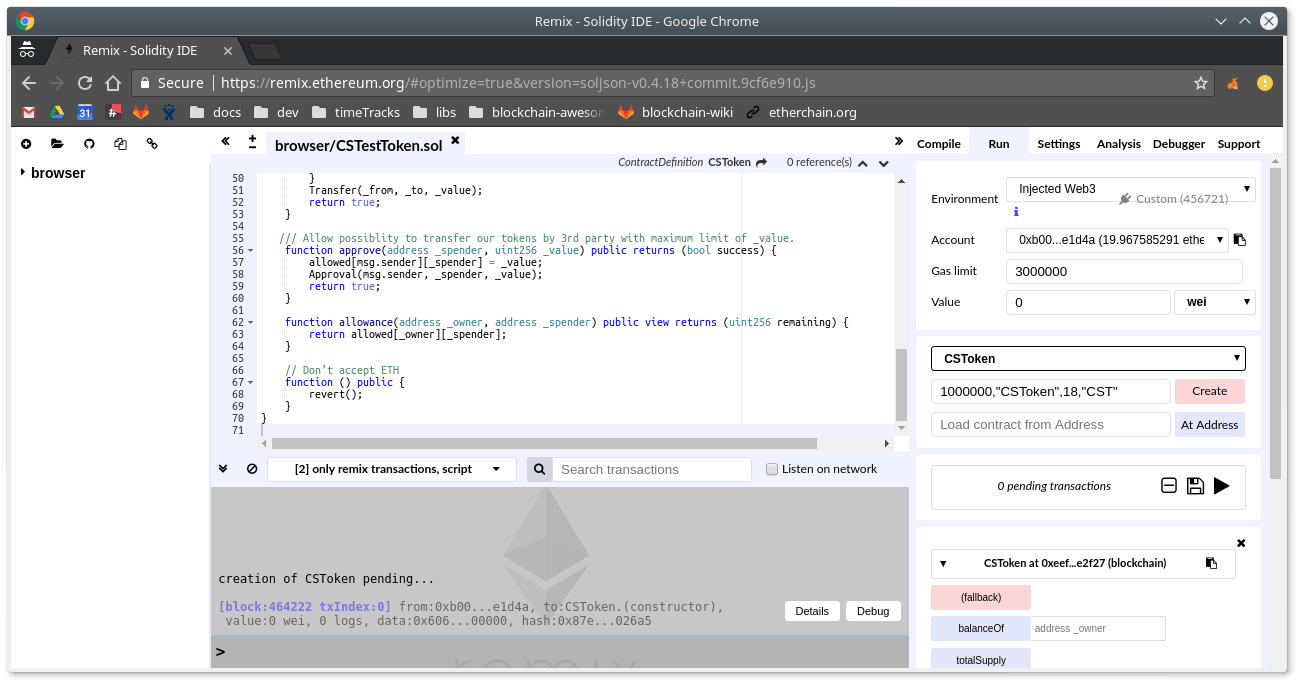Open the terminal transaction filter dropdown
Viewport: 1300px width, 685px height.
[392, 469]
